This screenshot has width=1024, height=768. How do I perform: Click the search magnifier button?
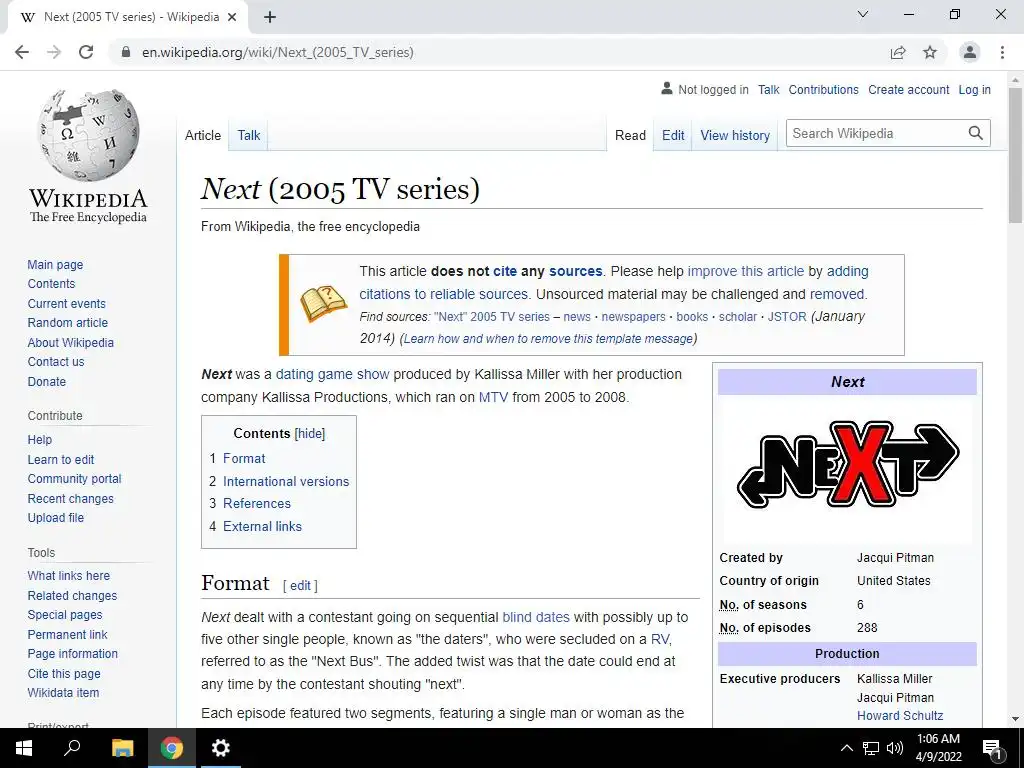[x=976, y=133]
